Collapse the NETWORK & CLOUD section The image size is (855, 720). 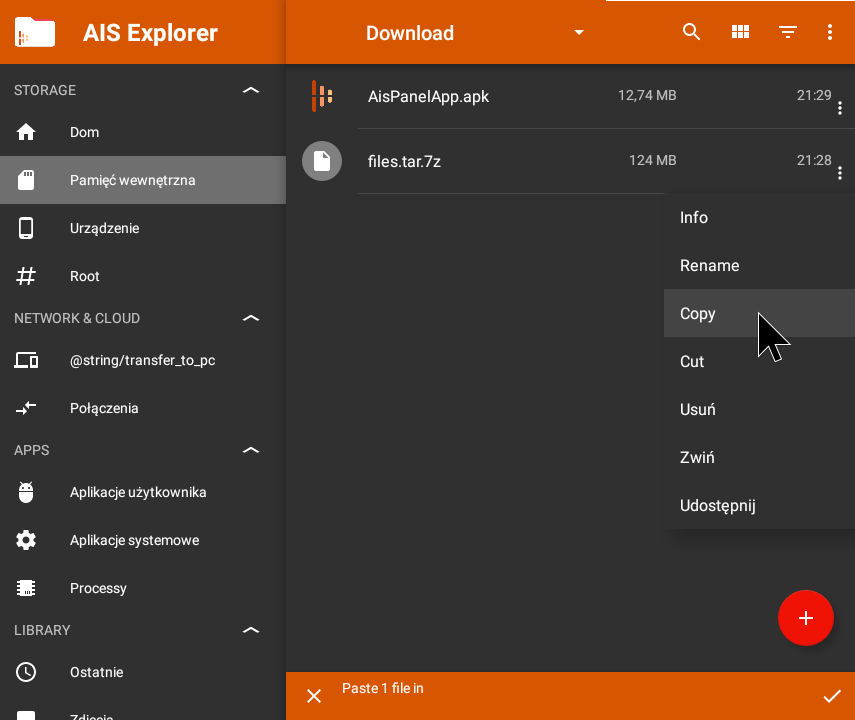click(251, 318)
